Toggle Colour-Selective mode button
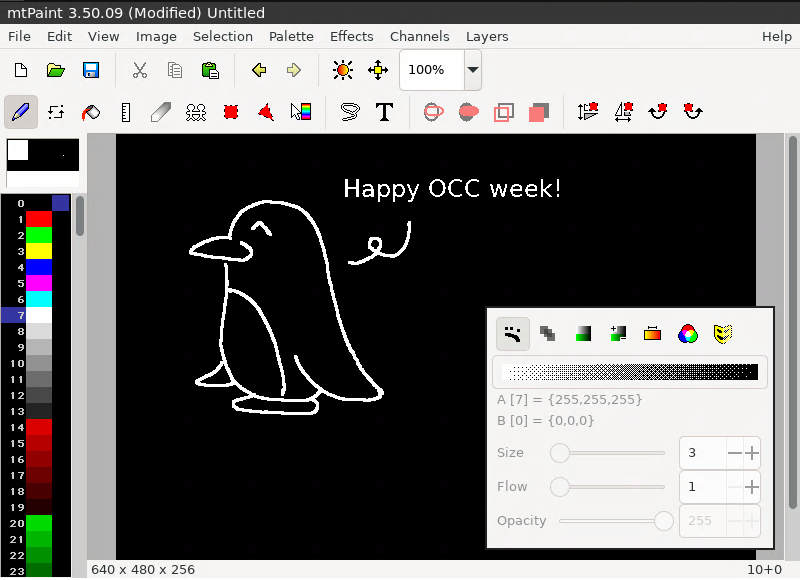 [652, 333]
